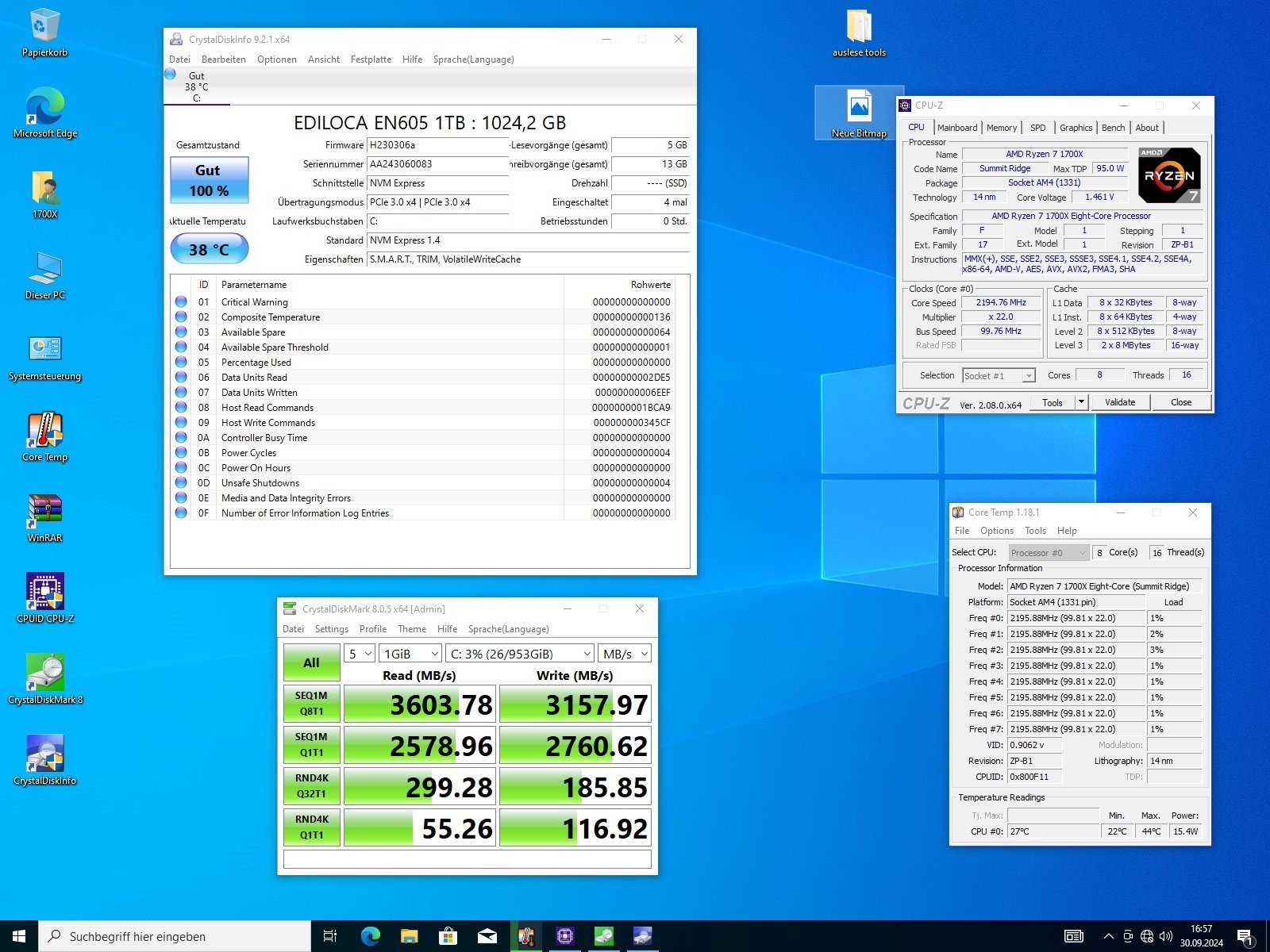Click the Gut 100 % health status button

(210, 180)
